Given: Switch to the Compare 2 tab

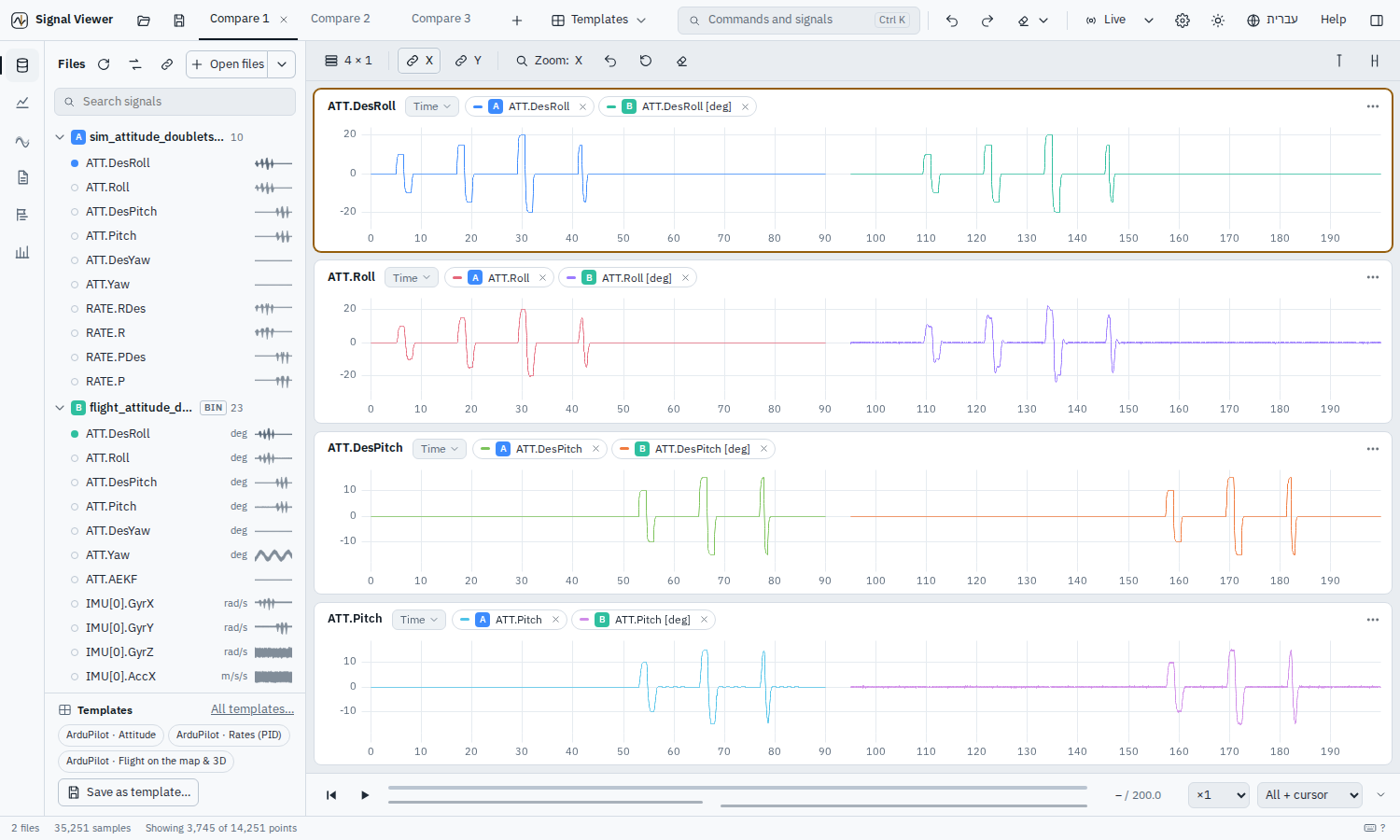Looking at the screenshot, I should click(340, 19).
